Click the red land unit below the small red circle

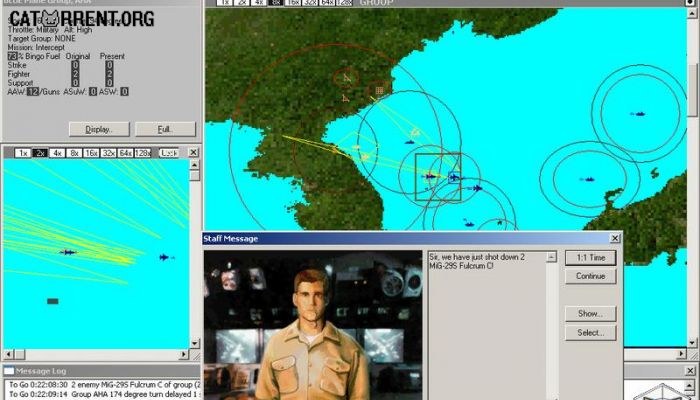click(346, 98)
